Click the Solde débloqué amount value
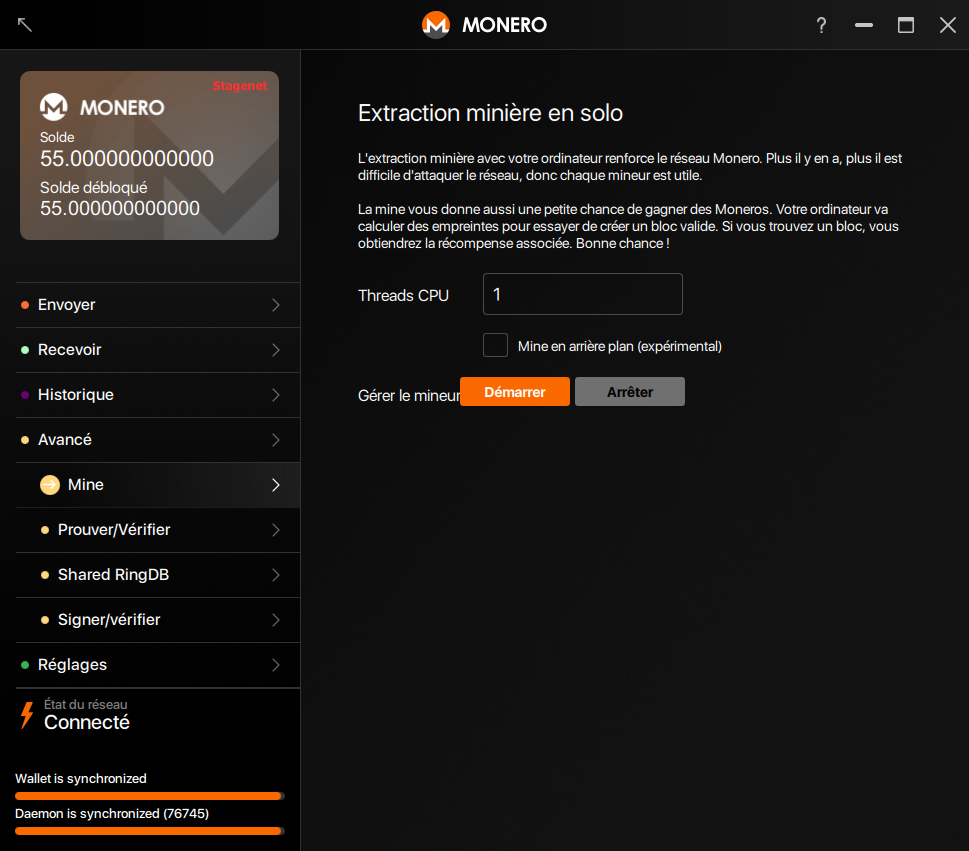This screenshot has height=851, width=969. click(x=120, y=208)
